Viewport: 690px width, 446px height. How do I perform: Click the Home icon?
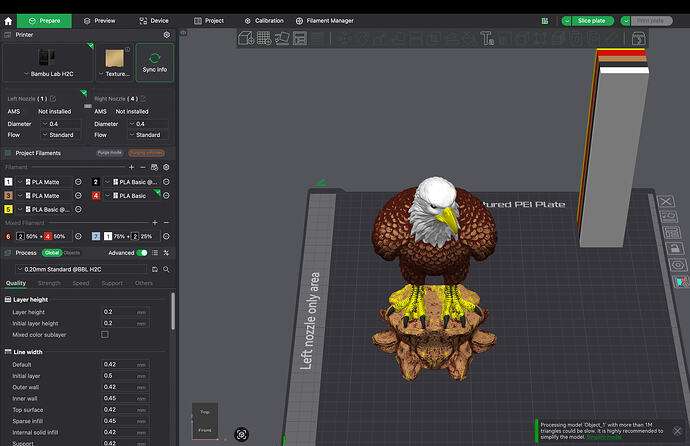(8, 21)
